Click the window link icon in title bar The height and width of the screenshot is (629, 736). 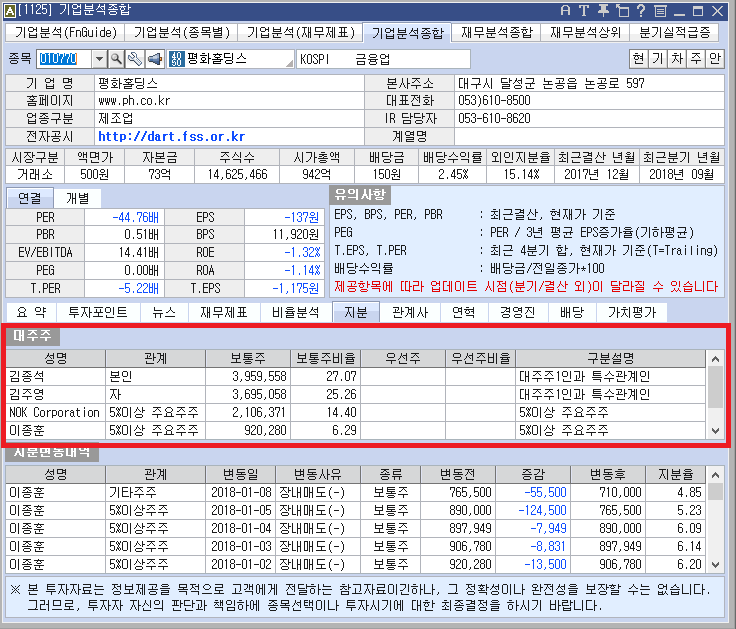coord(622,10)
